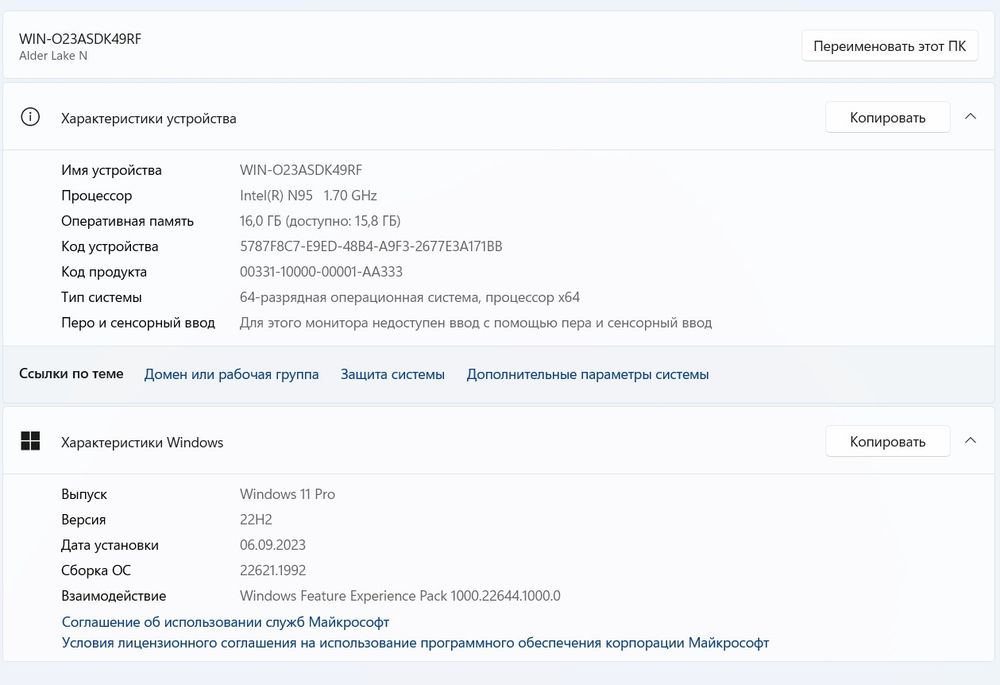The image size is (1000, 685).
Task: Select the pen and touch unavailable message
Action: tap(476, 323)
